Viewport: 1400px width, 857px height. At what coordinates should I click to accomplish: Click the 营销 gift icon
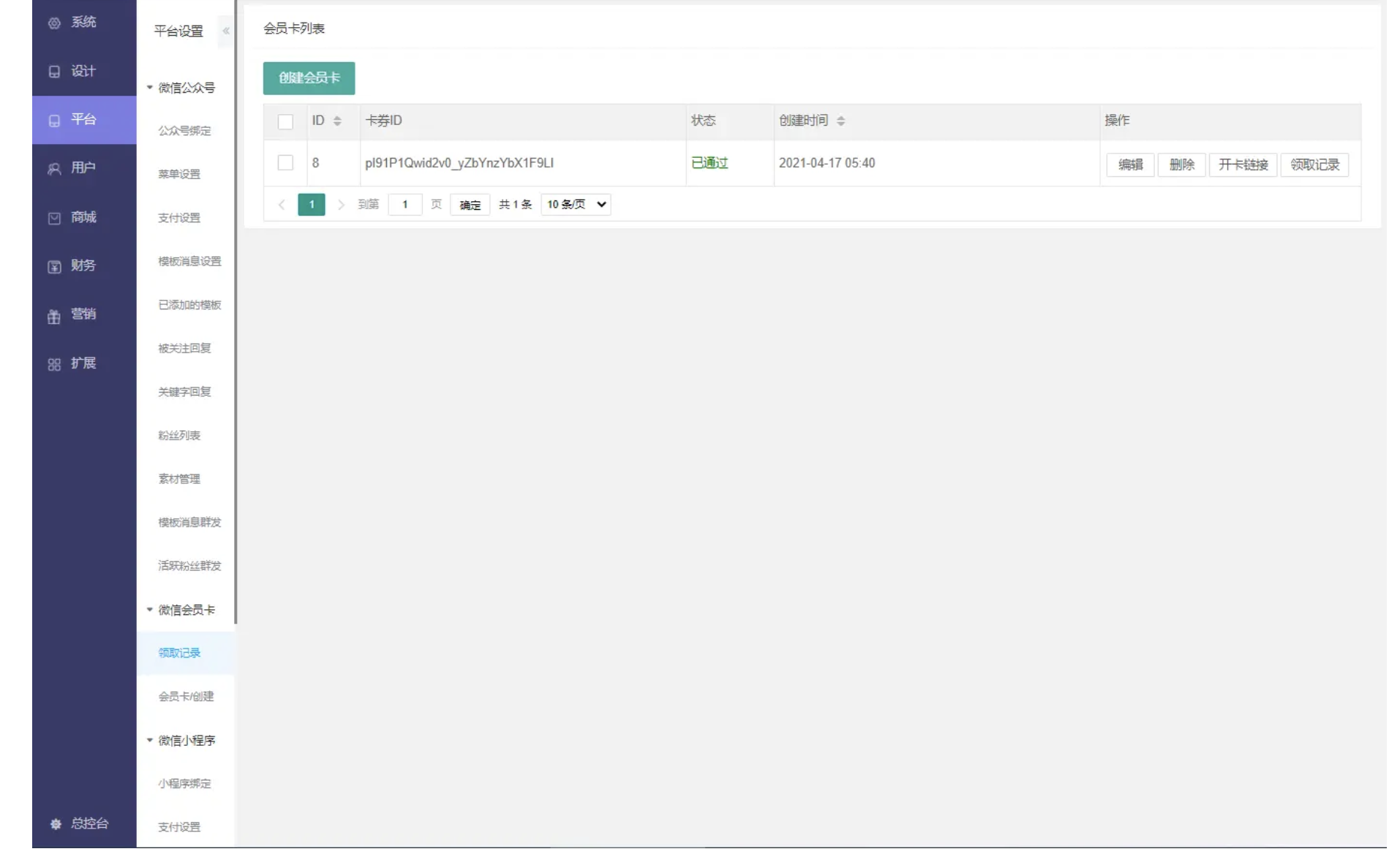coord(54,316)
